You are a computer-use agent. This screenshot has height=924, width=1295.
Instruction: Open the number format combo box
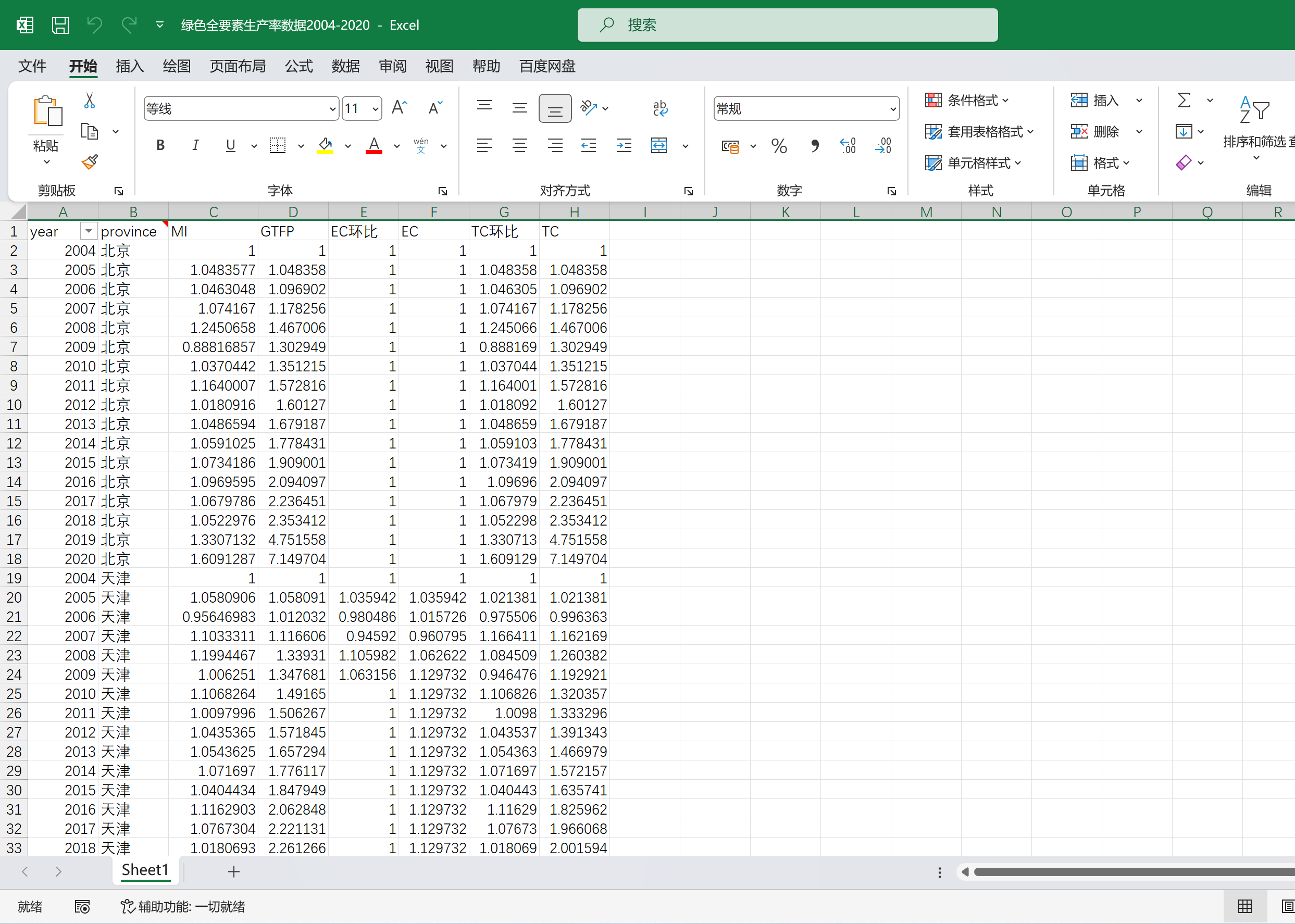[893, 109]
